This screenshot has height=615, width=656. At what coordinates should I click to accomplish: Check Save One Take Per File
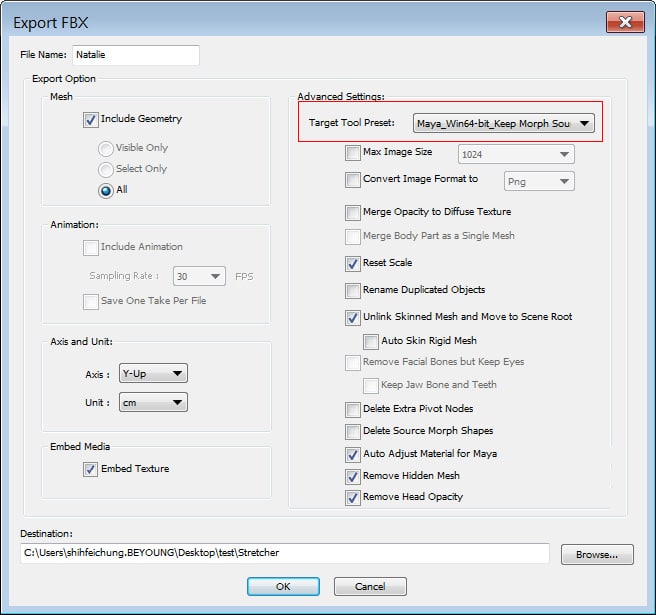click(90, 302)
